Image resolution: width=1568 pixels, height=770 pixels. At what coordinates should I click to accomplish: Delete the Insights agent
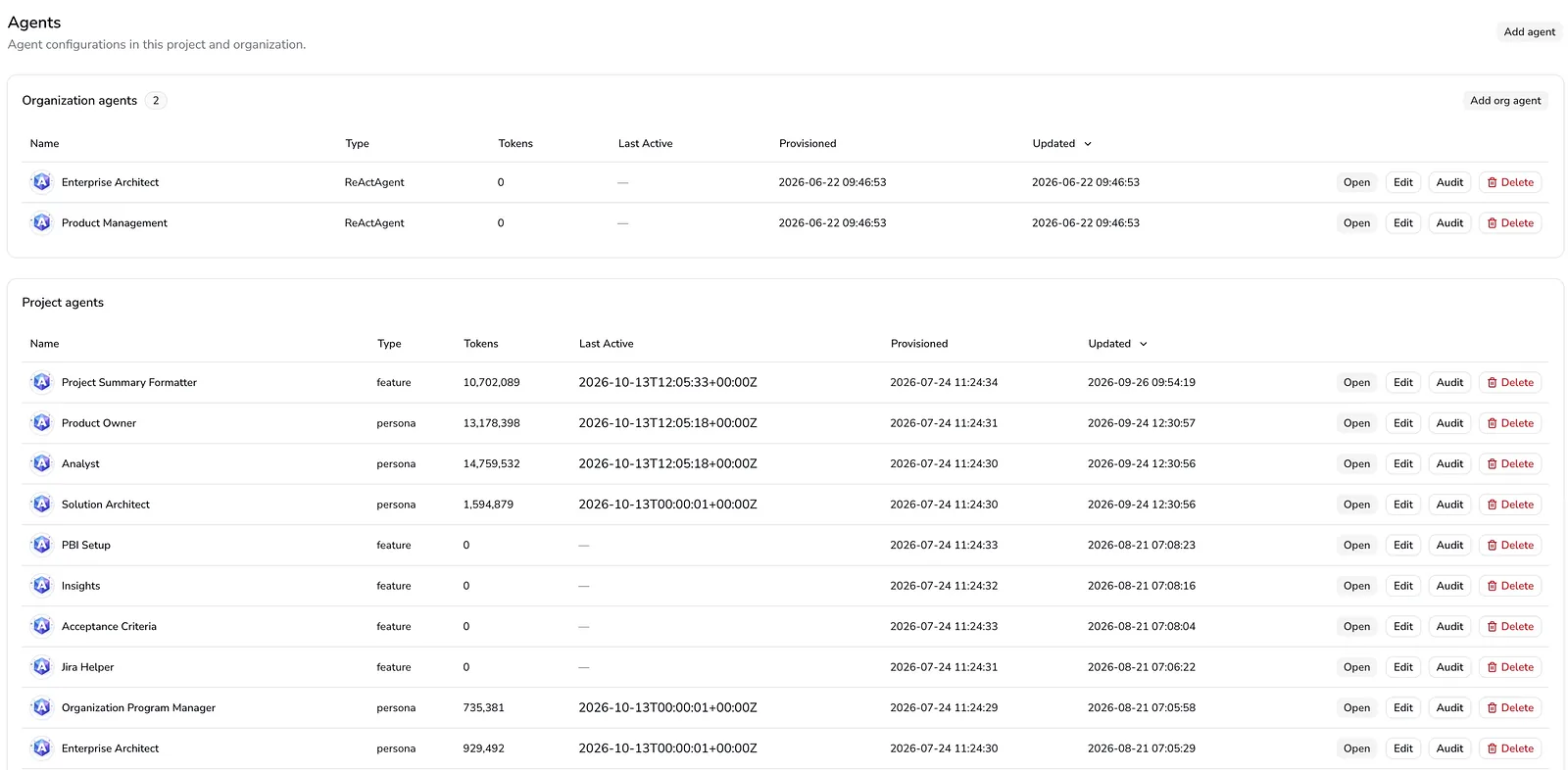click(1510, 586)
